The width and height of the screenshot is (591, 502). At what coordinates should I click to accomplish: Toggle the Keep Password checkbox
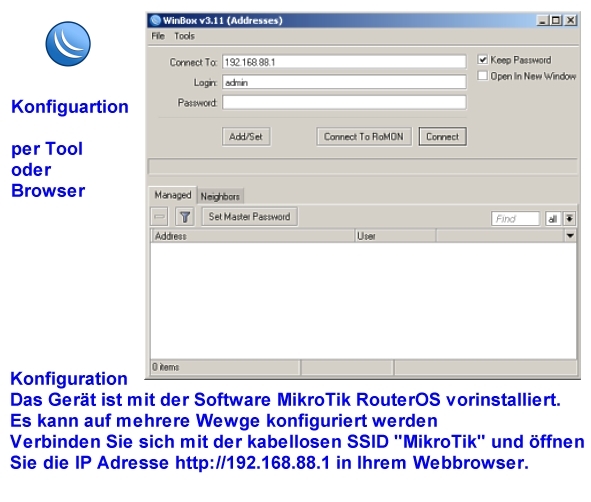[482, 60]
